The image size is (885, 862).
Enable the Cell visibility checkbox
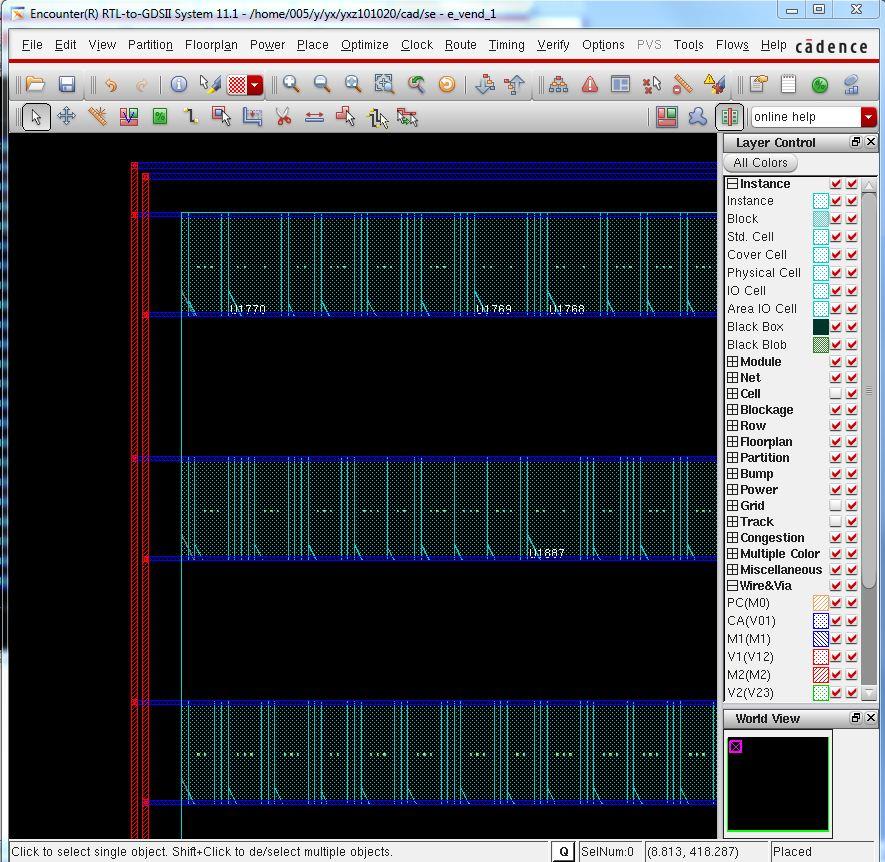(x=836, y=394)
